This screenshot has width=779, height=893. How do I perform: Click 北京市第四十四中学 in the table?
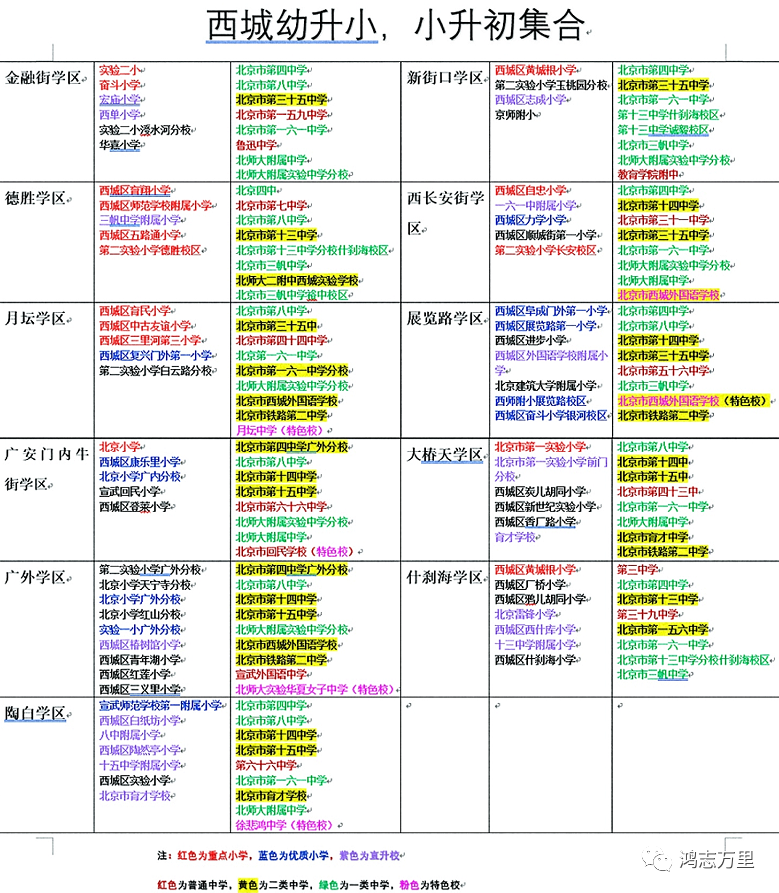pos(282,340)
